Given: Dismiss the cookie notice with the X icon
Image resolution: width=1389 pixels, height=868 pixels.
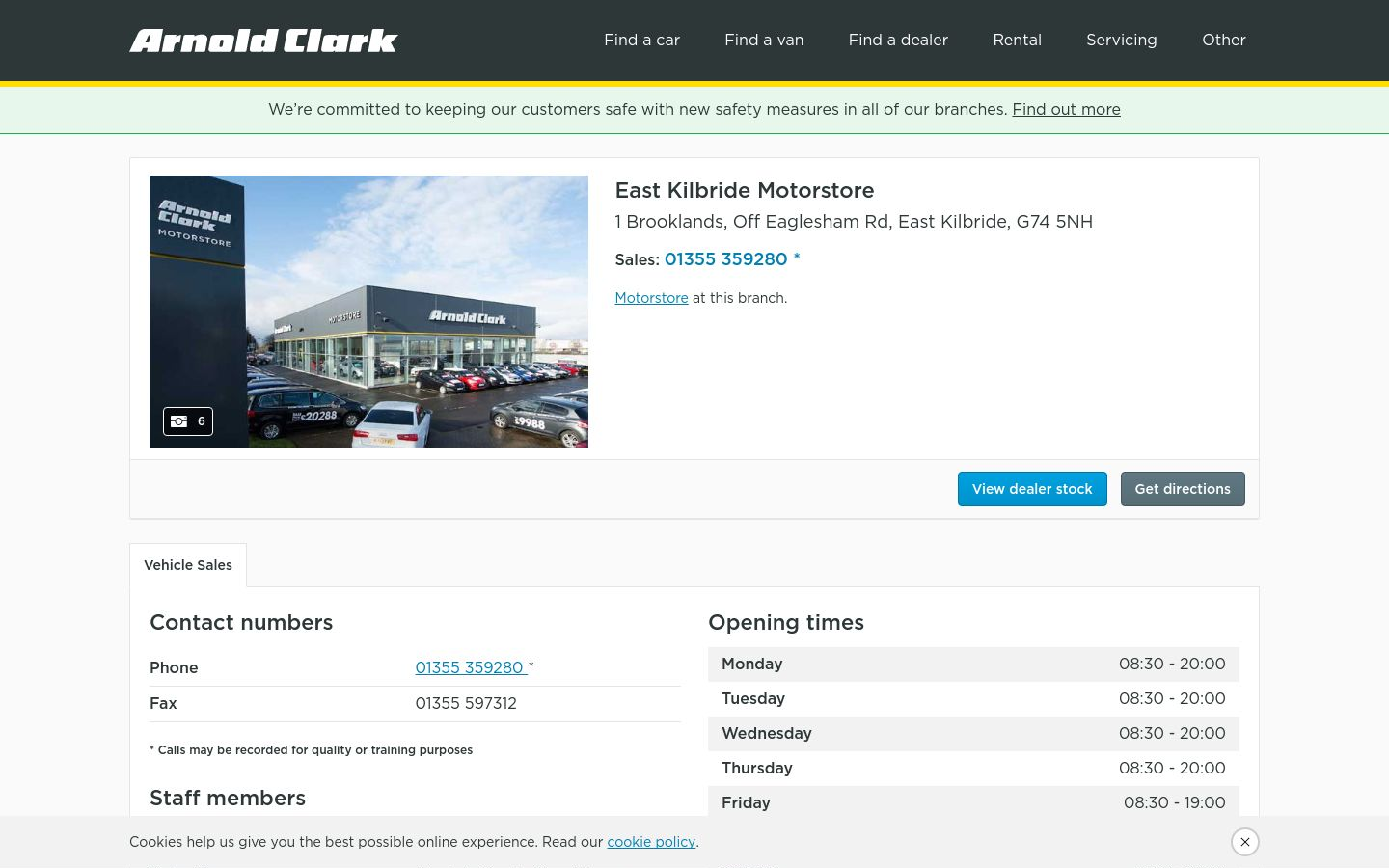Looking at the screenshot, I should coord(1245,842).
